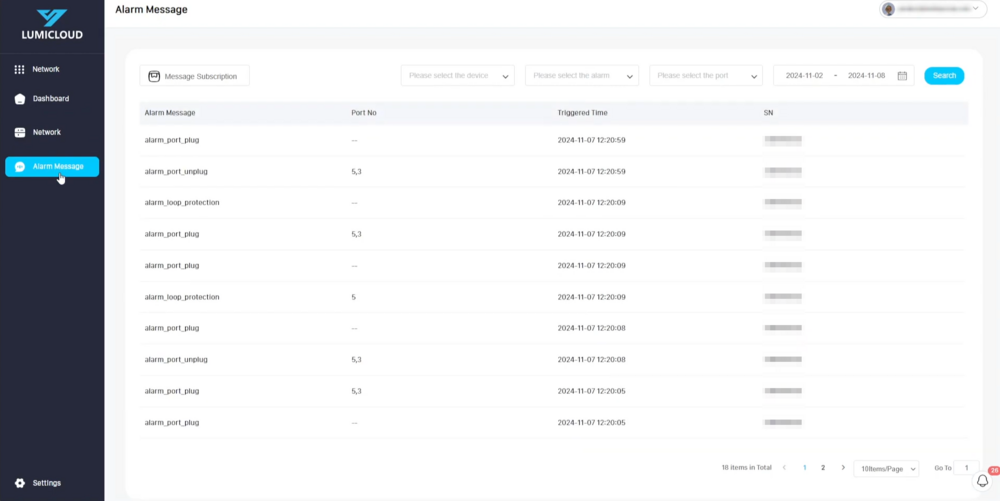Open the Message Subscription button
The image size is (1000, 501).
click(194, 76)
